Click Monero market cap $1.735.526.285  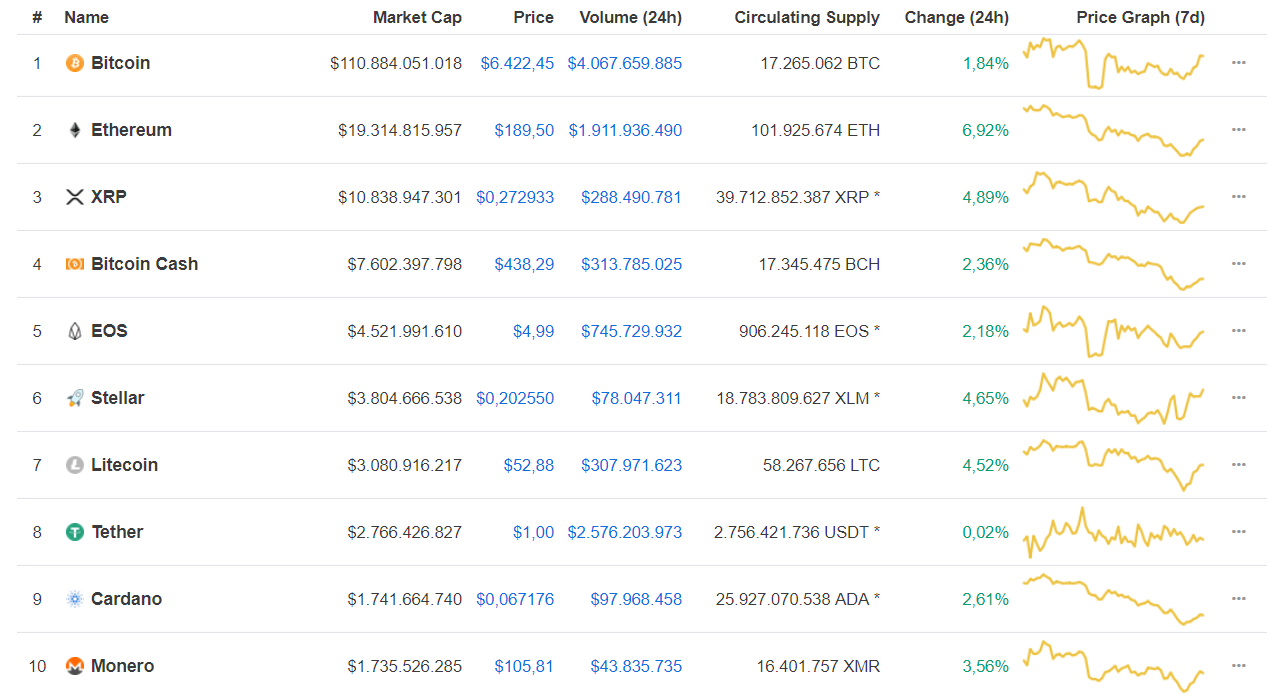(x=405, y=666)
